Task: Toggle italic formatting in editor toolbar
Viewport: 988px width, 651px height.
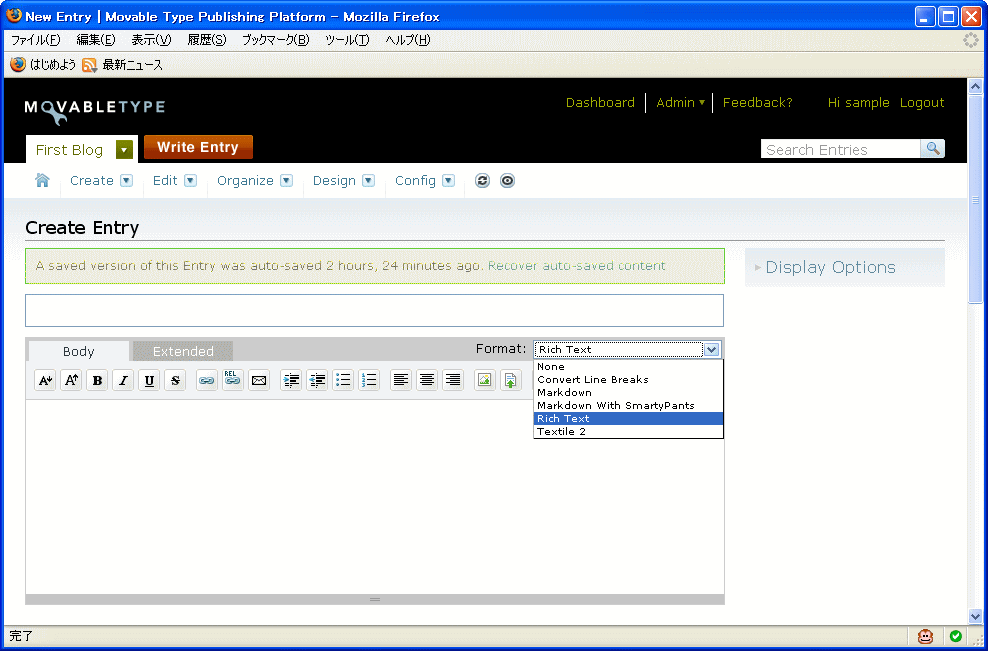Action: [123, 380]
